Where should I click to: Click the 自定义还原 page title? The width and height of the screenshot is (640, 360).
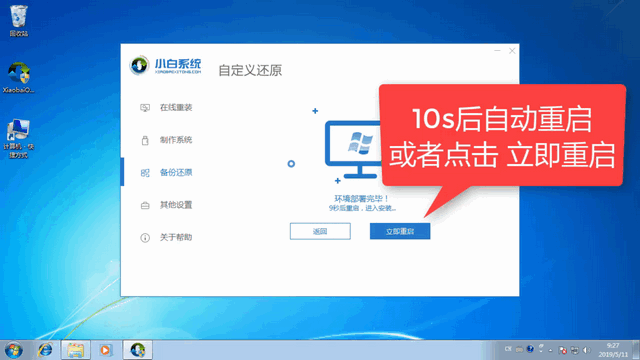pyautogui.click(x=250, y=70)
